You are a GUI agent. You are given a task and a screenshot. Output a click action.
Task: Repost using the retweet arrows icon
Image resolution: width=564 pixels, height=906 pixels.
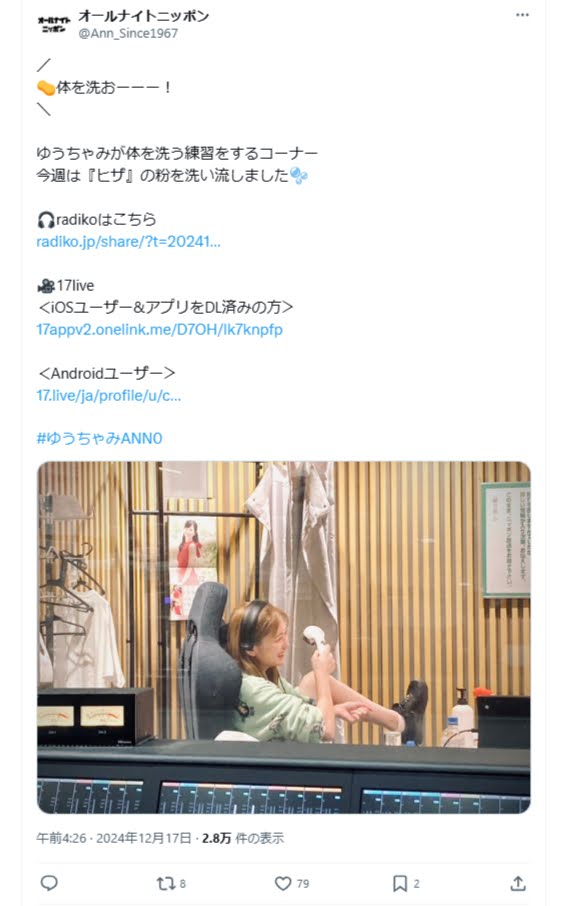[x=165, y=883]
